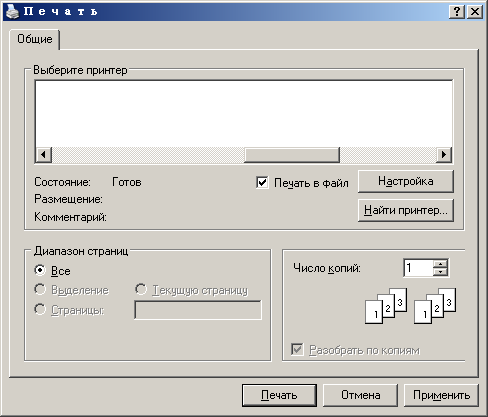The height and width of the screenshot is (417, 488).
Task: Increase number of copies with up arrow
Action: pyautogui.click(x=441, y=264)
